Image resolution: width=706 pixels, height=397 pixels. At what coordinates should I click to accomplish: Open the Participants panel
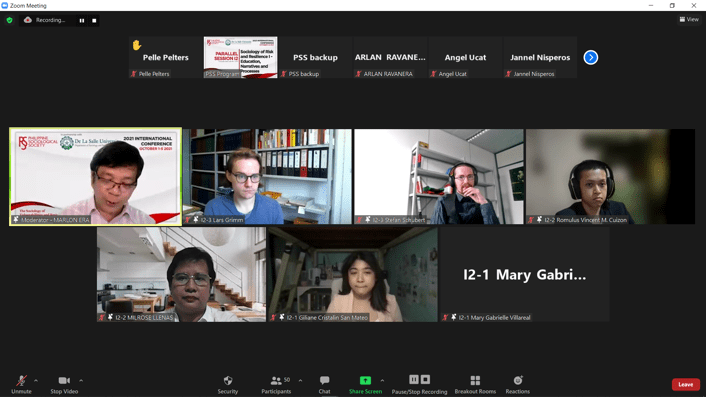click(x=276, y=384)
